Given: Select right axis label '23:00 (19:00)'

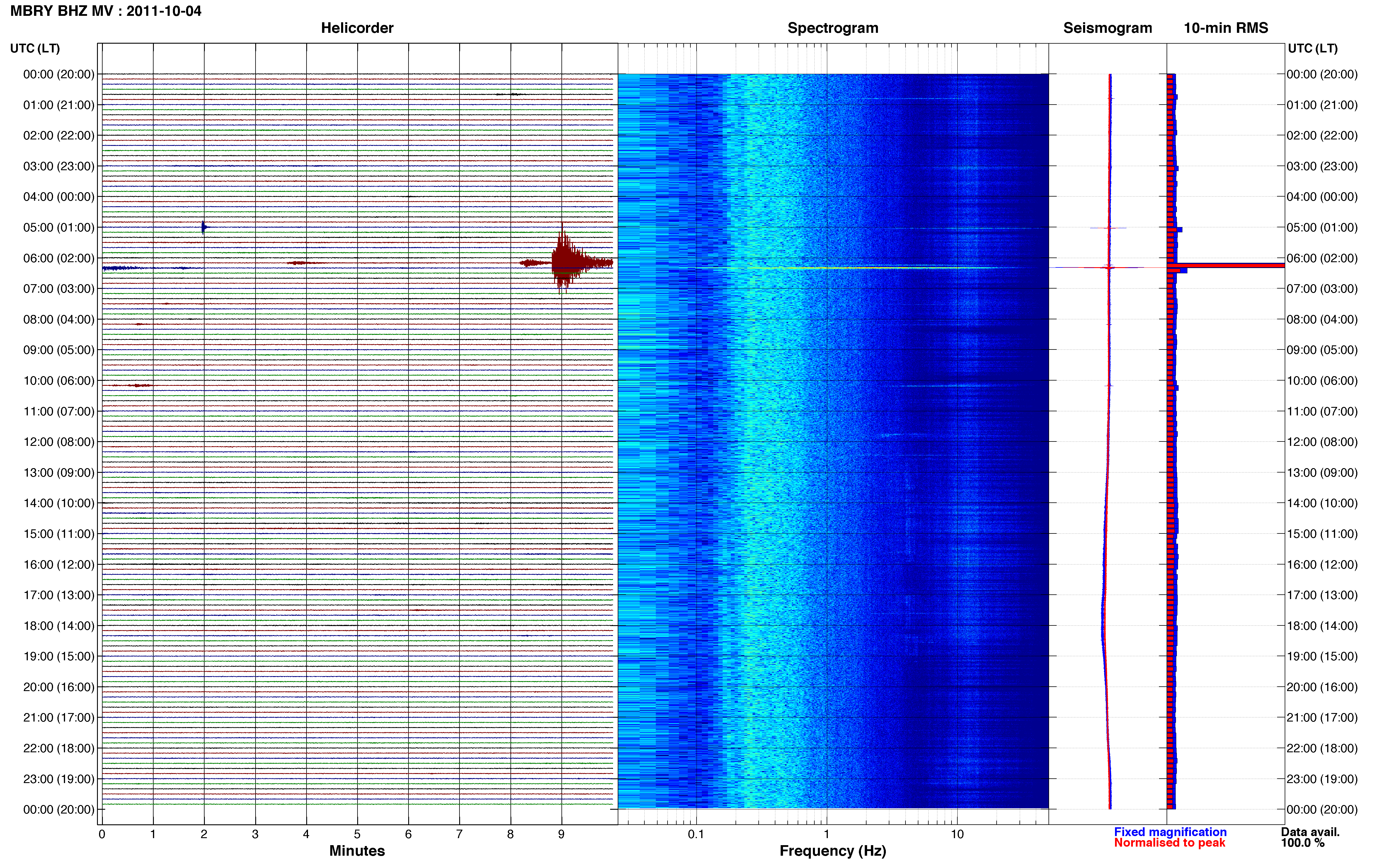Looking at the screenshot, I should click(1322, 779).
